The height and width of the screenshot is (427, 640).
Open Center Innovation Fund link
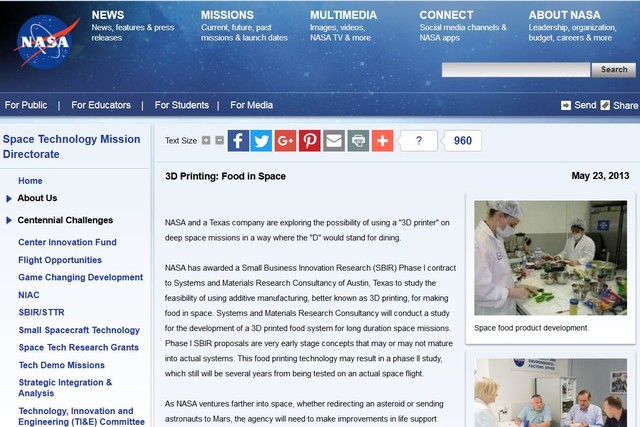pyautogui.click(x=67, y=242)
